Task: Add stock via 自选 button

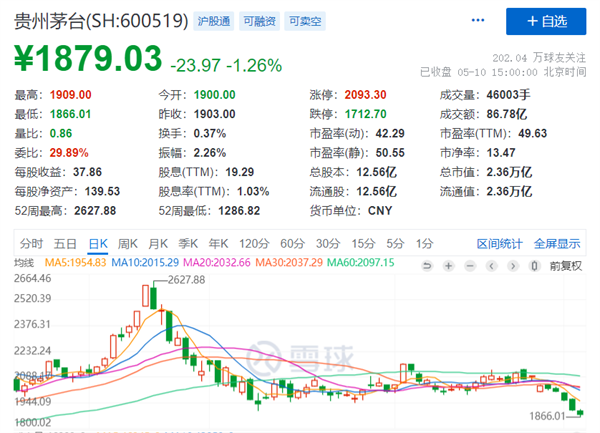Action: point(546,21)
